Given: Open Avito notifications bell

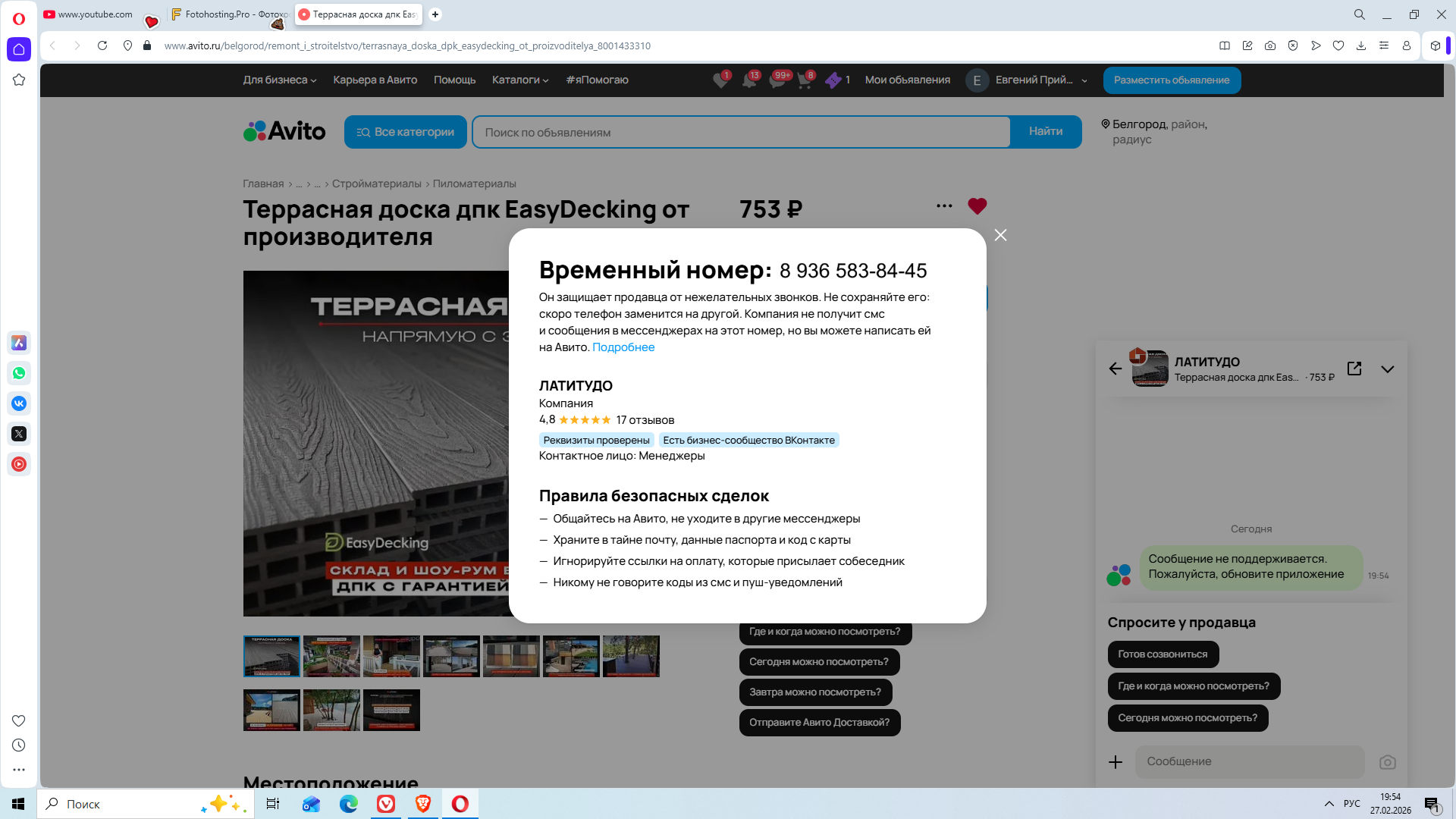Looking at the screenshot, I should [748, 80].
